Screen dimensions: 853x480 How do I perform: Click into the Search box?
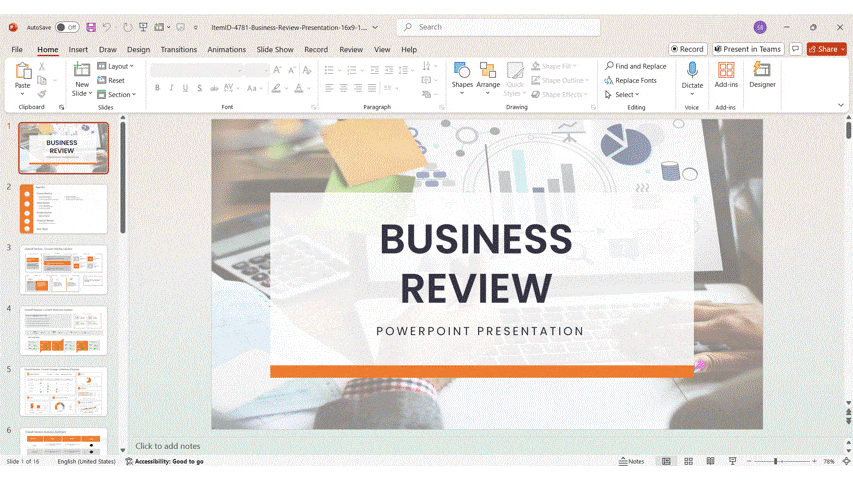pyautogui.click(x=498, y=27)
